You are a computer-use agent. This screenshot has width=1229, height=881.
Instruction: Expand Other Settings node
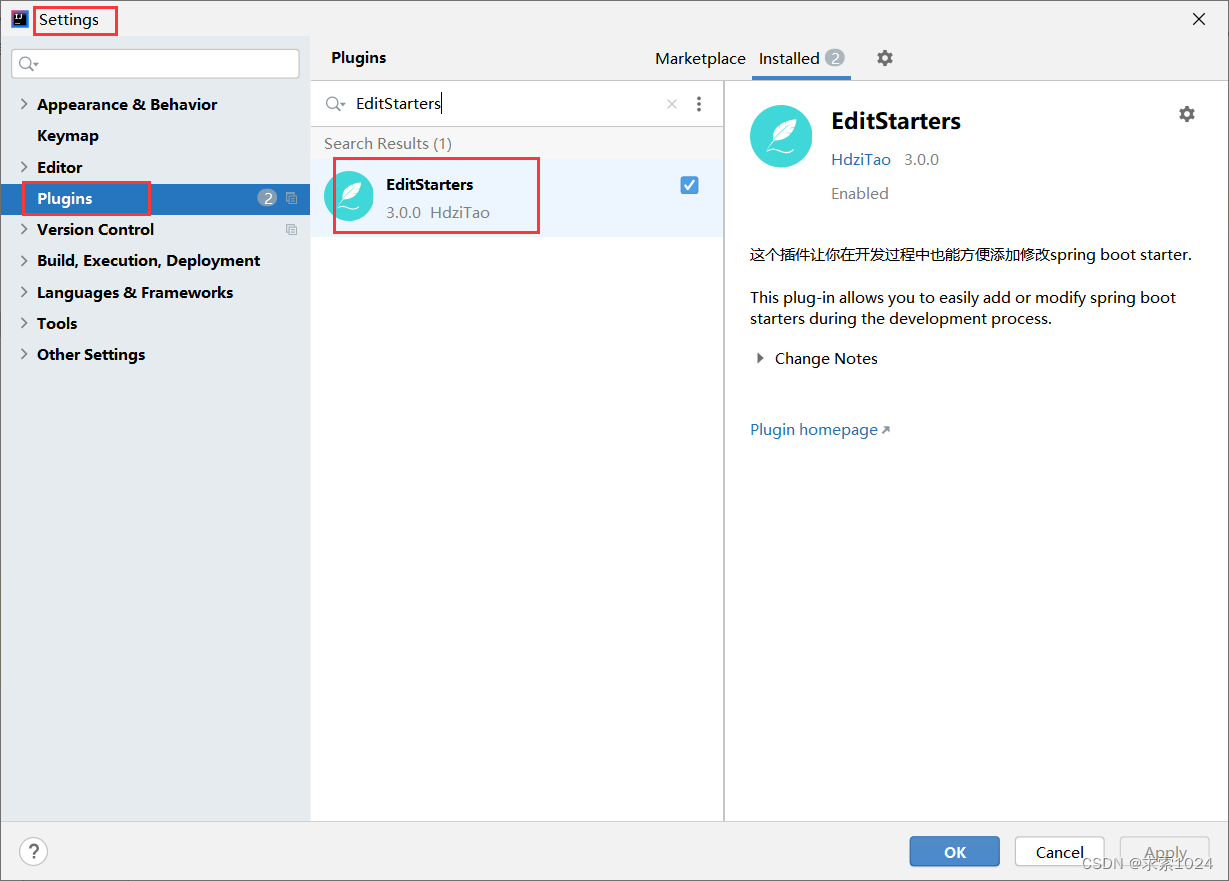[x=24, y=354]
